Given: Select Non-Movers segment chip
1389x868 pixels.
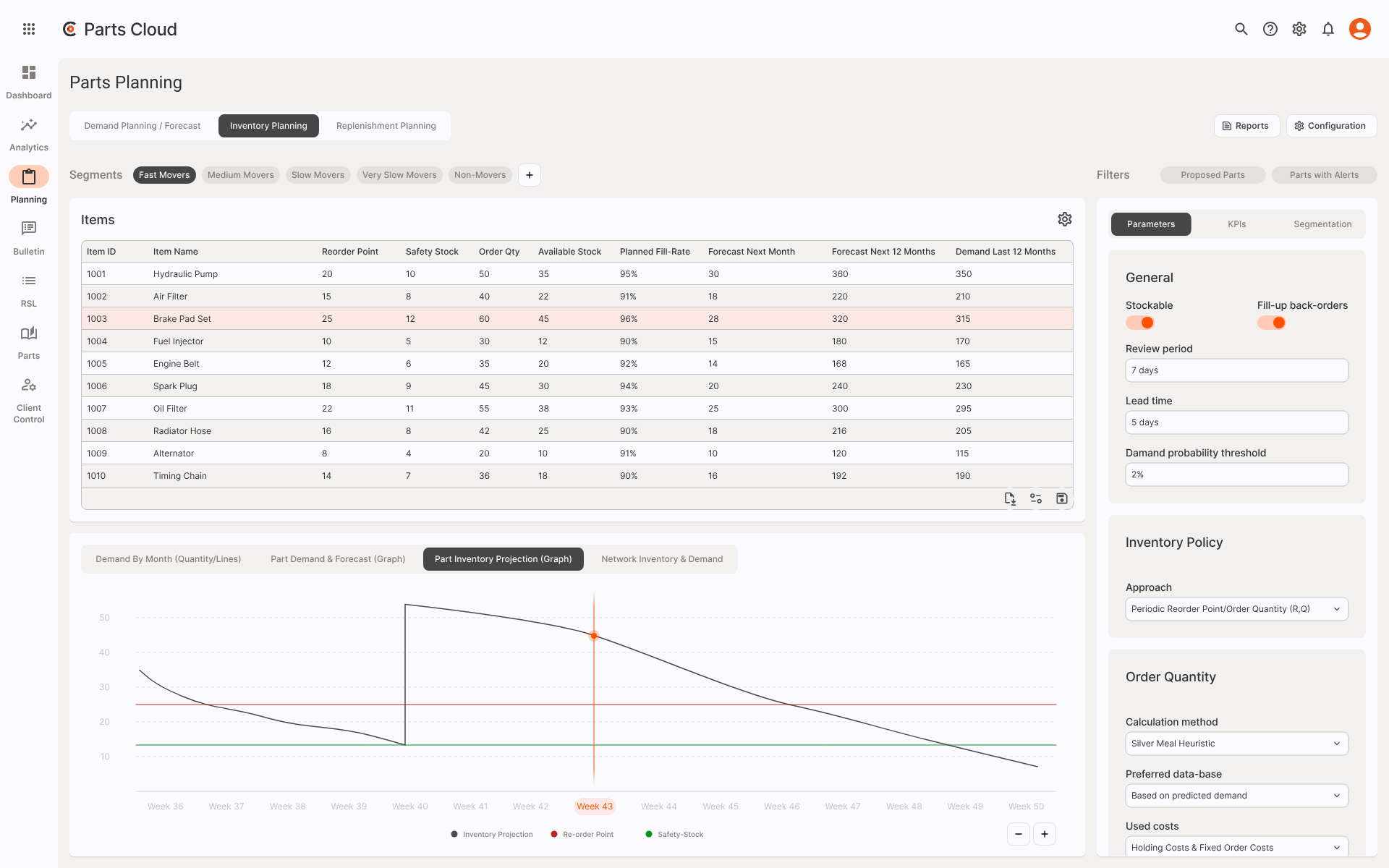Looking at the screenshot, I should (x=480, y=175).
